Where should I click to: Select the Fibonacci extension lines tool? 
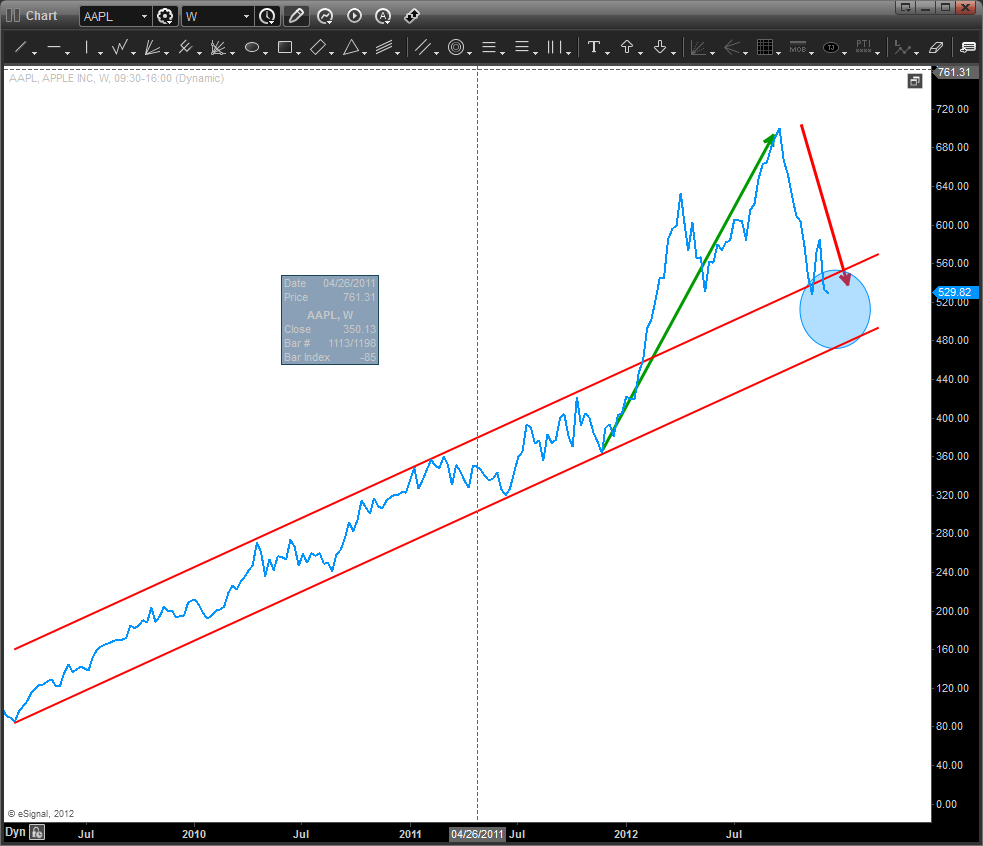click(x=522, y=47)
